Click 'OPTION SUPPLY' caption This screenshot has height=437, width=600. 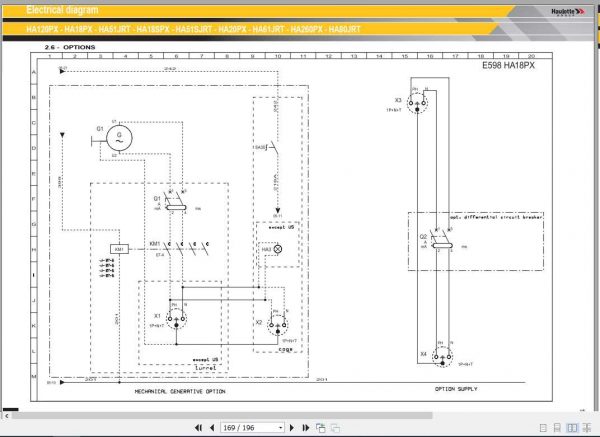pos(456,389)
